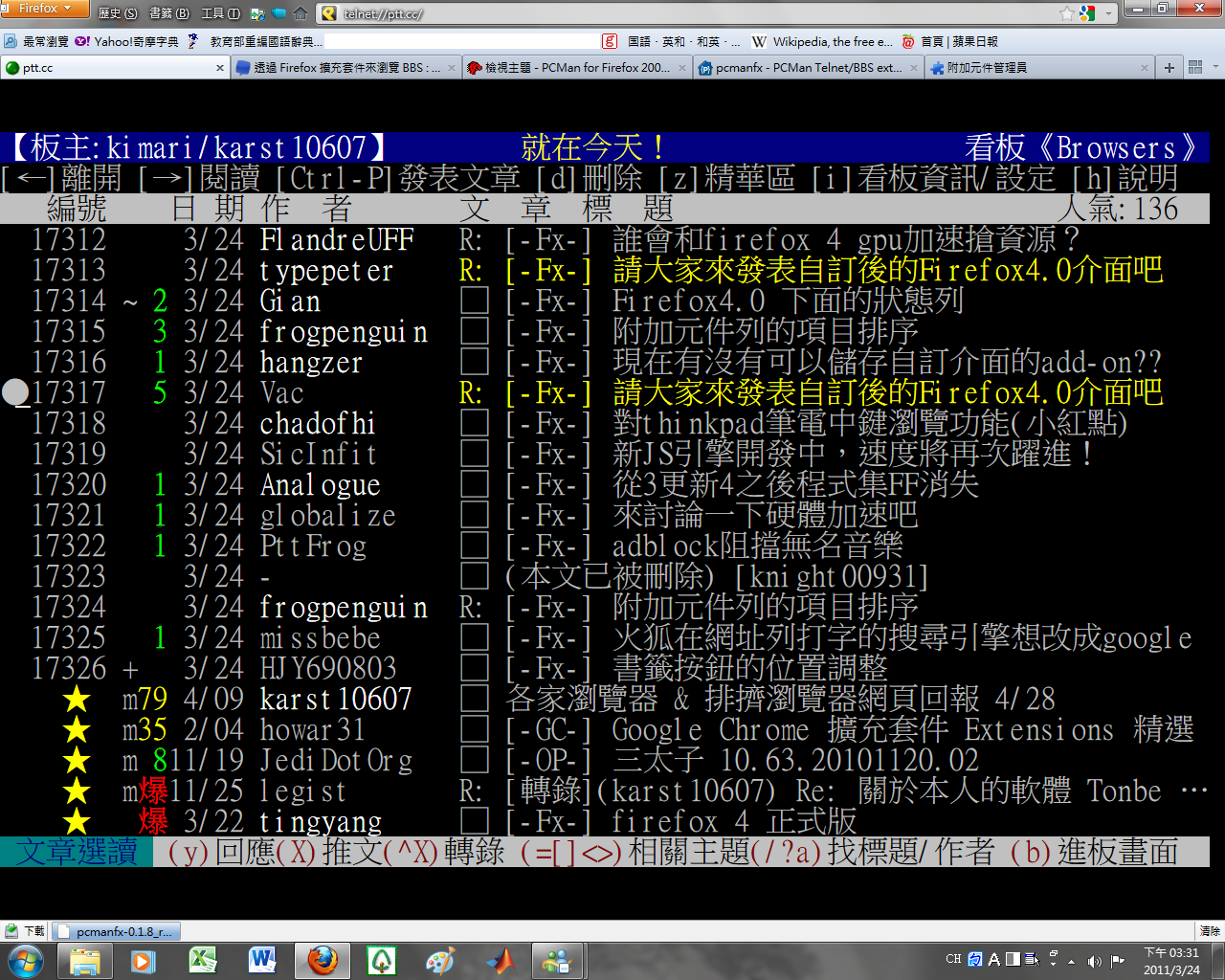
Task: Open the tab groups icon
Action: pos(1195,67)
